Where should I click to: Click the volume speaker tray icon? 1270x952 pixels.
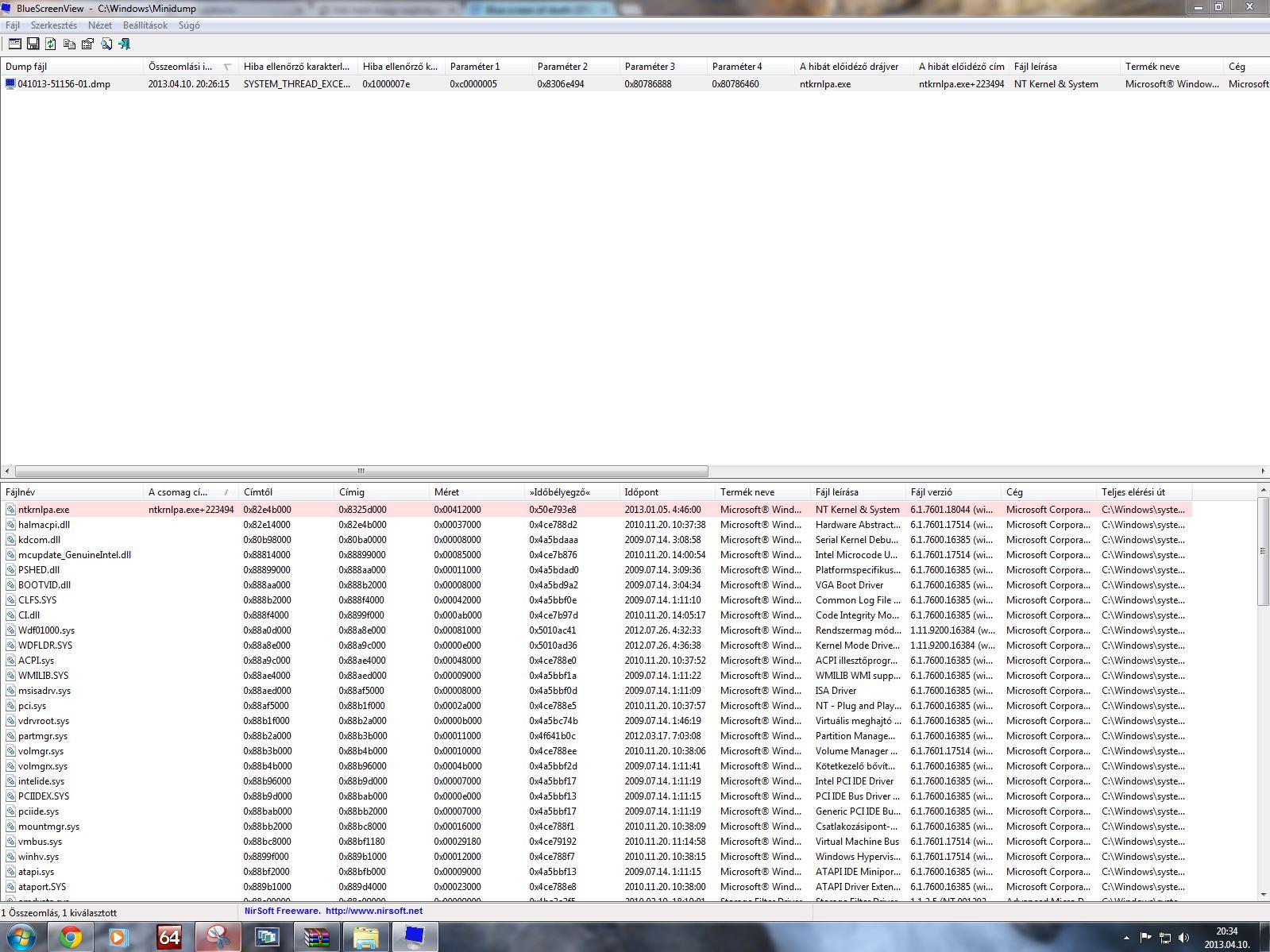pos(1184,938)
